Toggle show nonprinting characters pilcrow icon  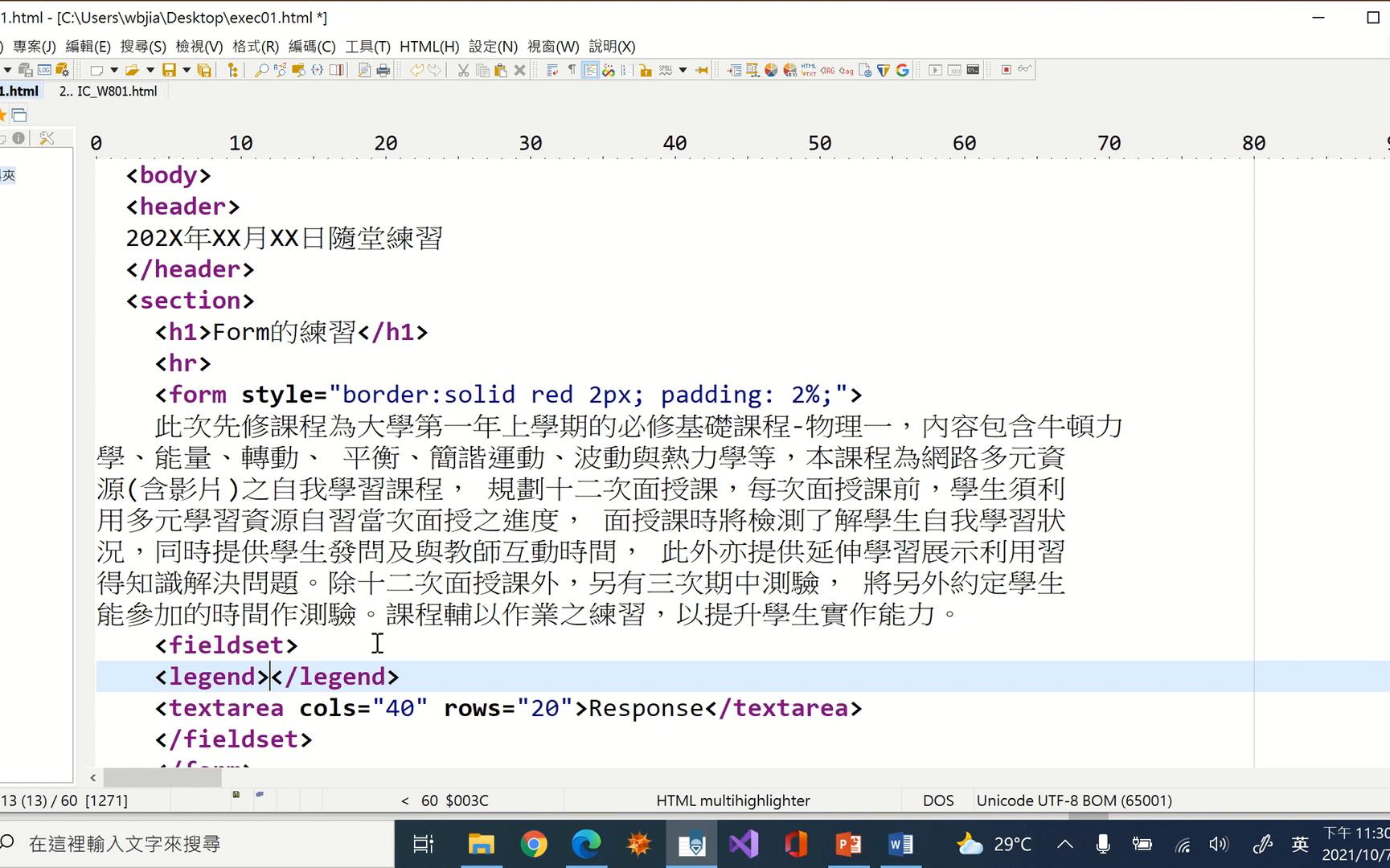point(572,70)
